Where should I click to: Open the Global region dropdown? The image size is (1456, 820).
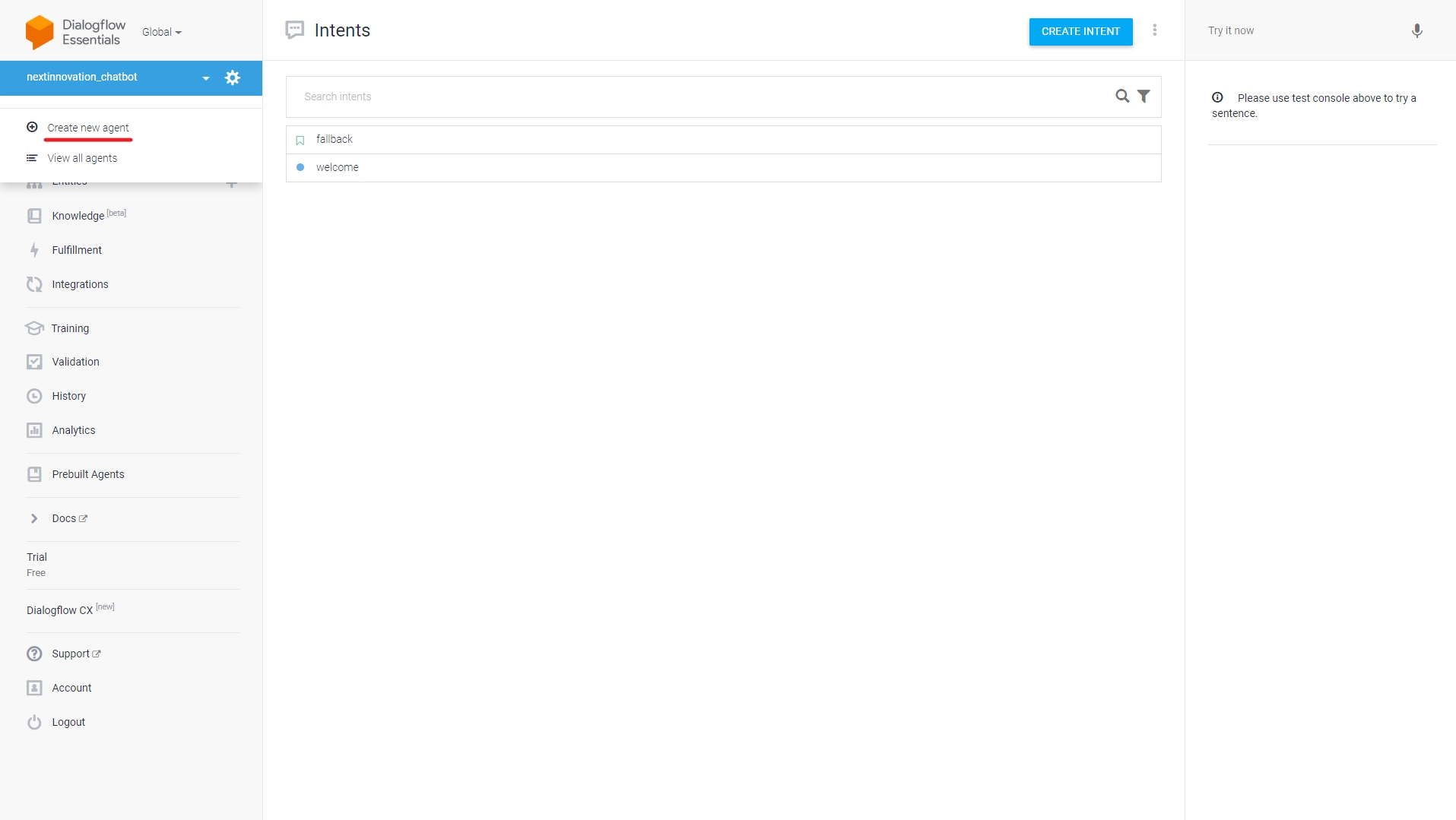point(162,32)
